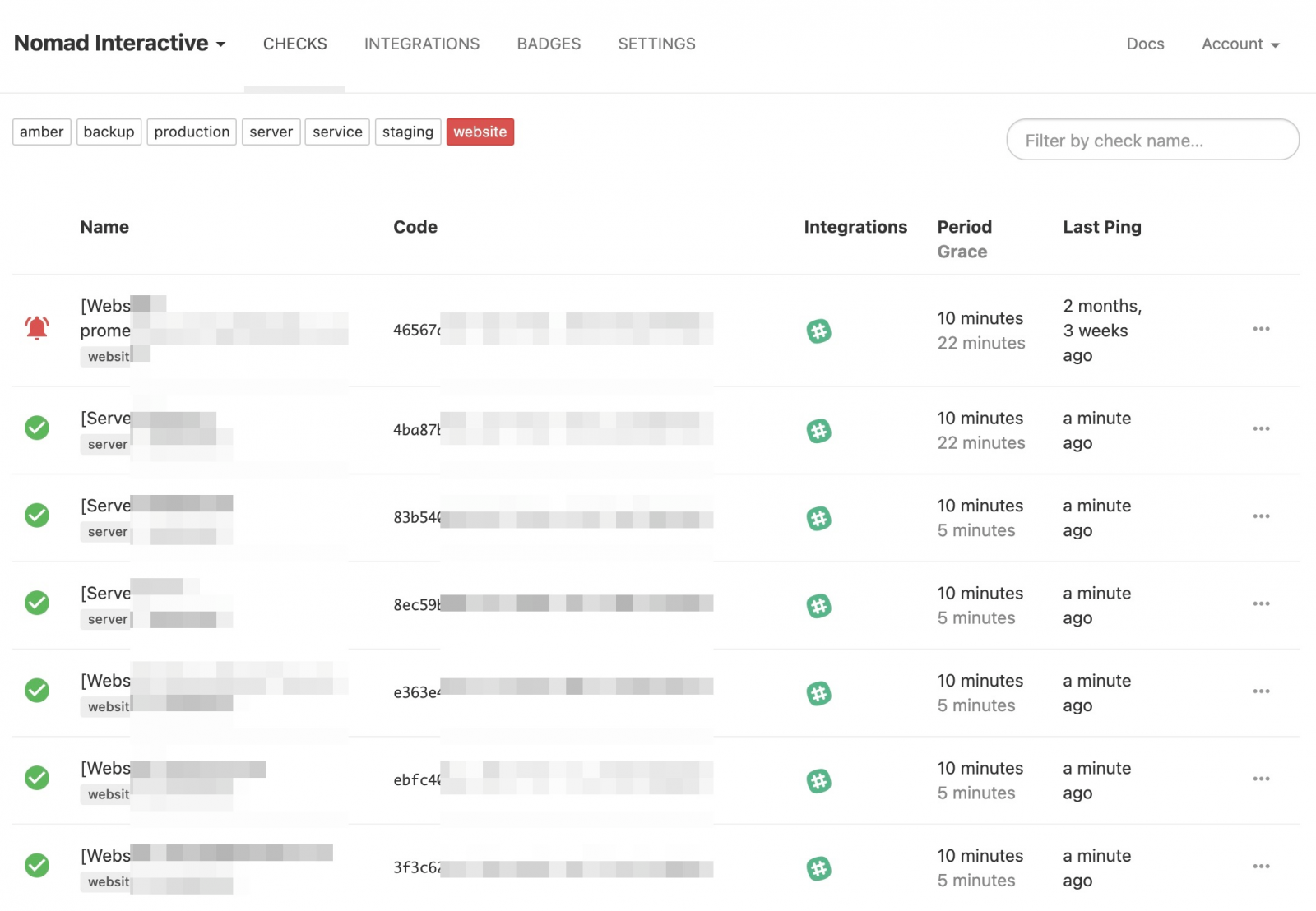
Task: Click green status icon for check ebfc4
Action: pos(37,779)
